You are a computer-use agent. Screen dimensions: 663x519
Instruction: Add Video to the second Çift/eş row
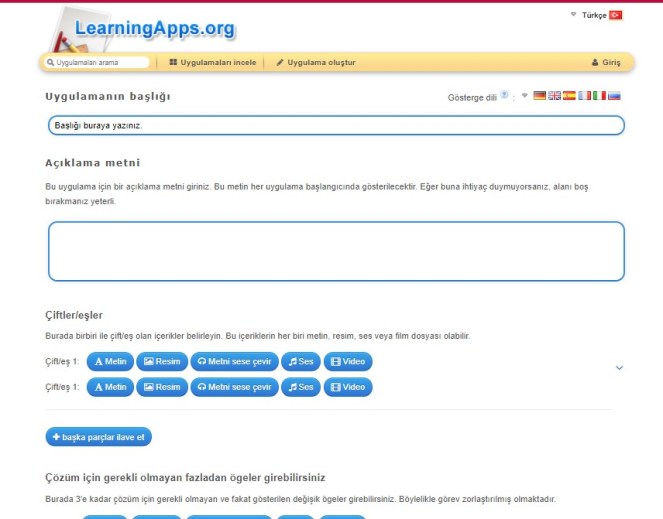[x=347, y=387]
